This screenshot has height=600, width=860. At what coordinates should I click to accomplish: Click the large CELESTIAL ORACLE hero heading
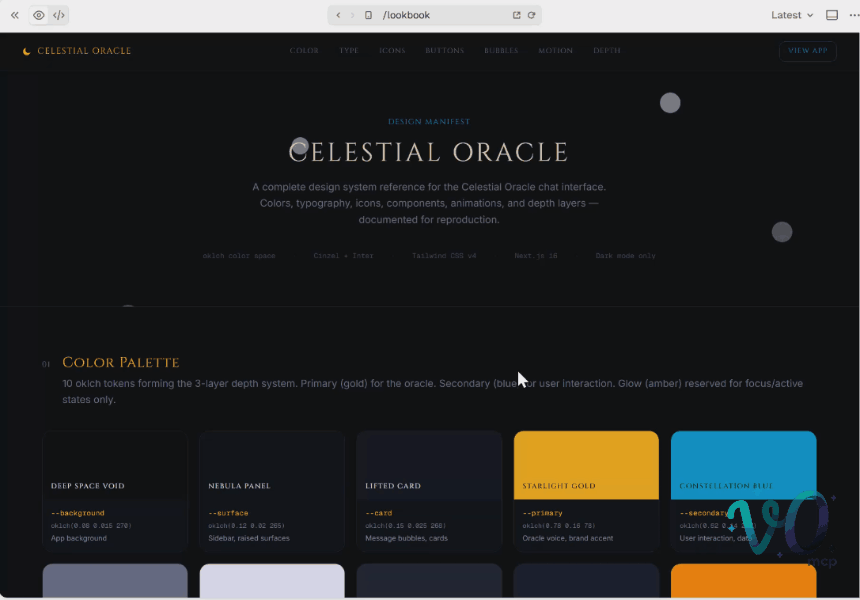[428, 152]
